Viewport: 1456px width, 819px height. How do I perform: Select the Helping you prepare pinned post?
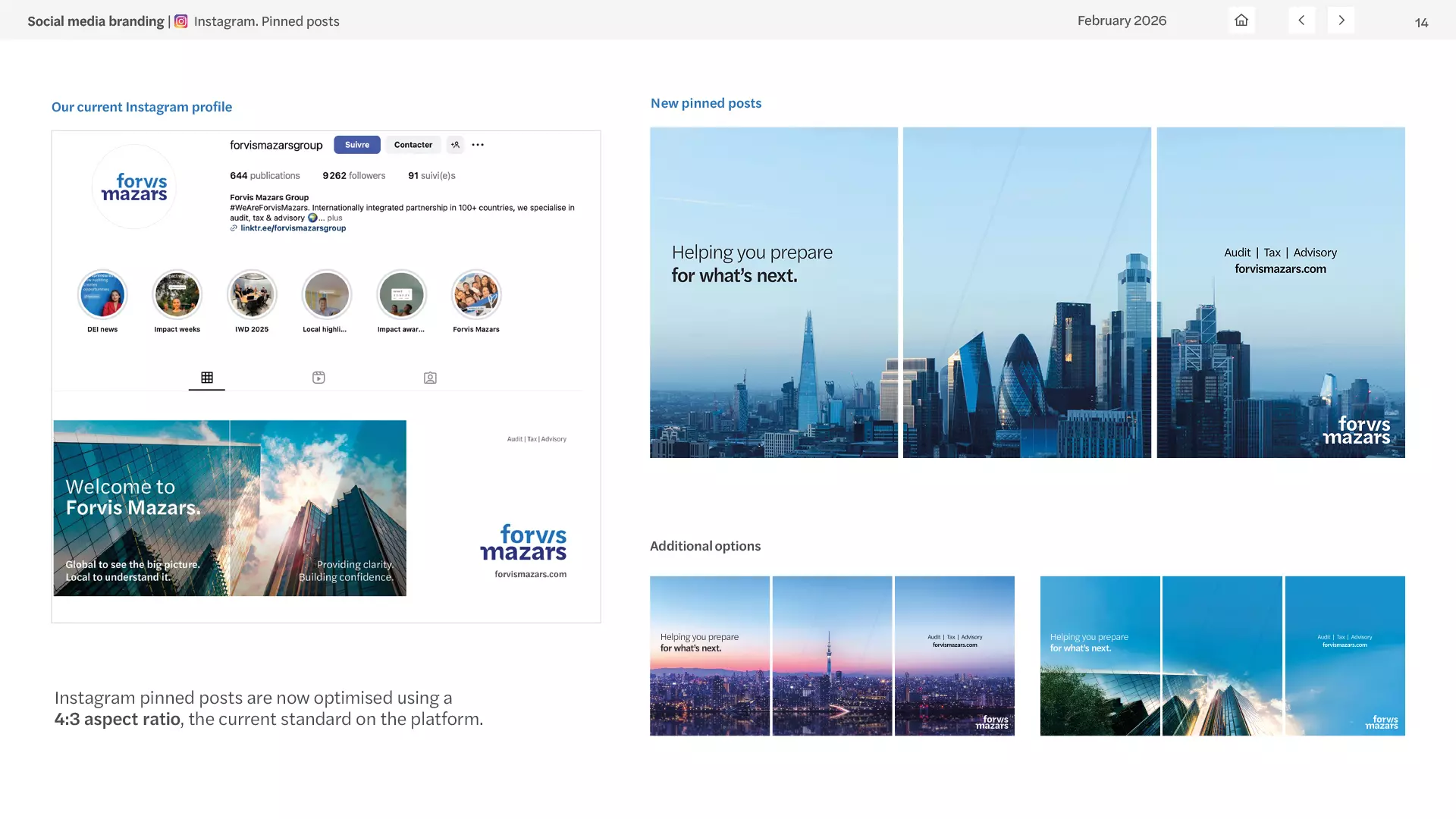point(773,292)
